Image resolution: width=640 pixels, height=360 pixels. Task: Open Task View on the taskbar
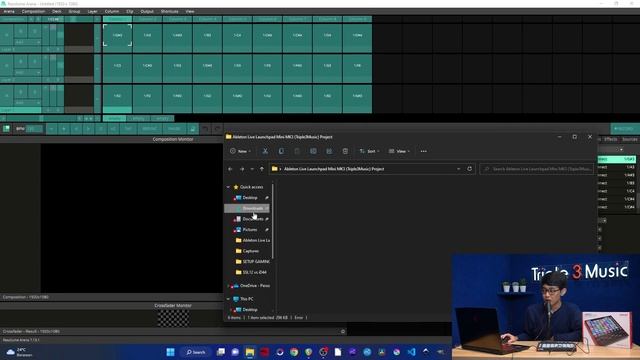[221, 352]
